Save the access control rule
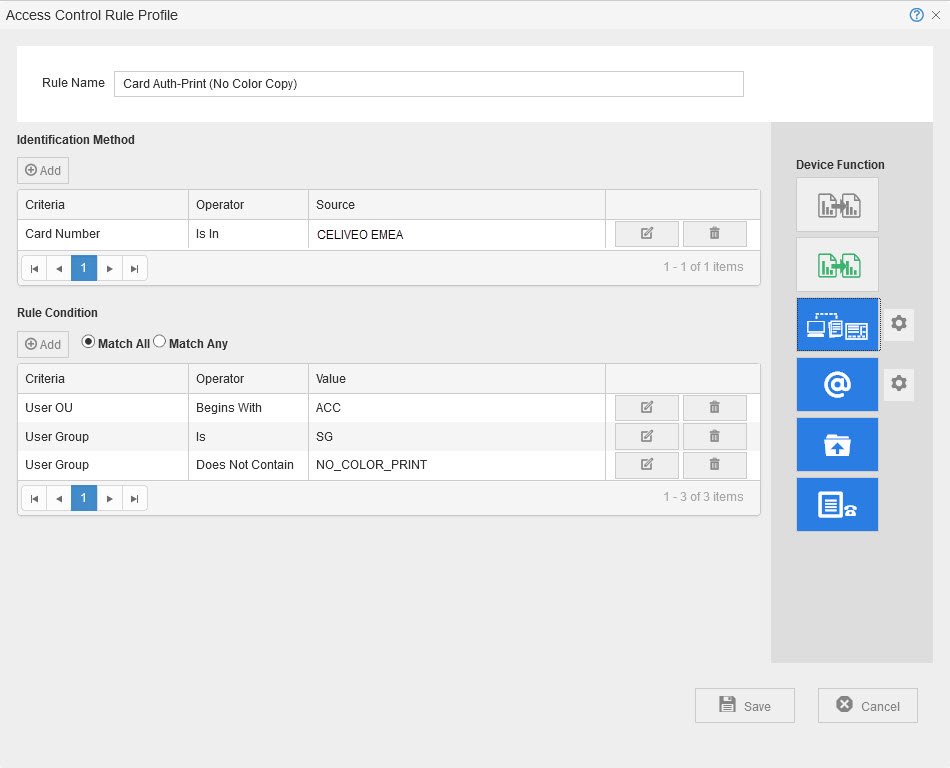950x768 pixels. point(745,706)
